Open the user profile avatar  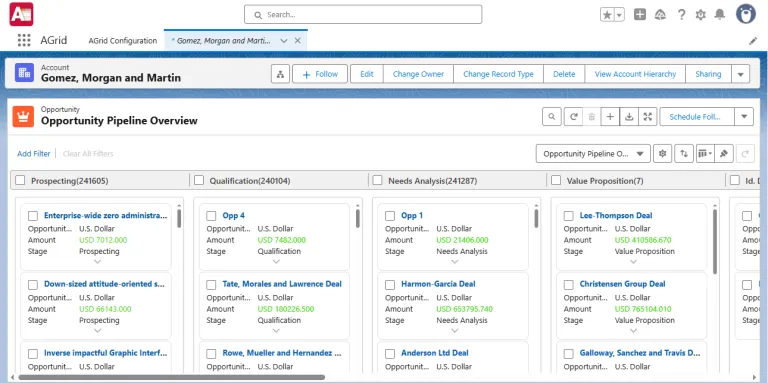point(745,14)
